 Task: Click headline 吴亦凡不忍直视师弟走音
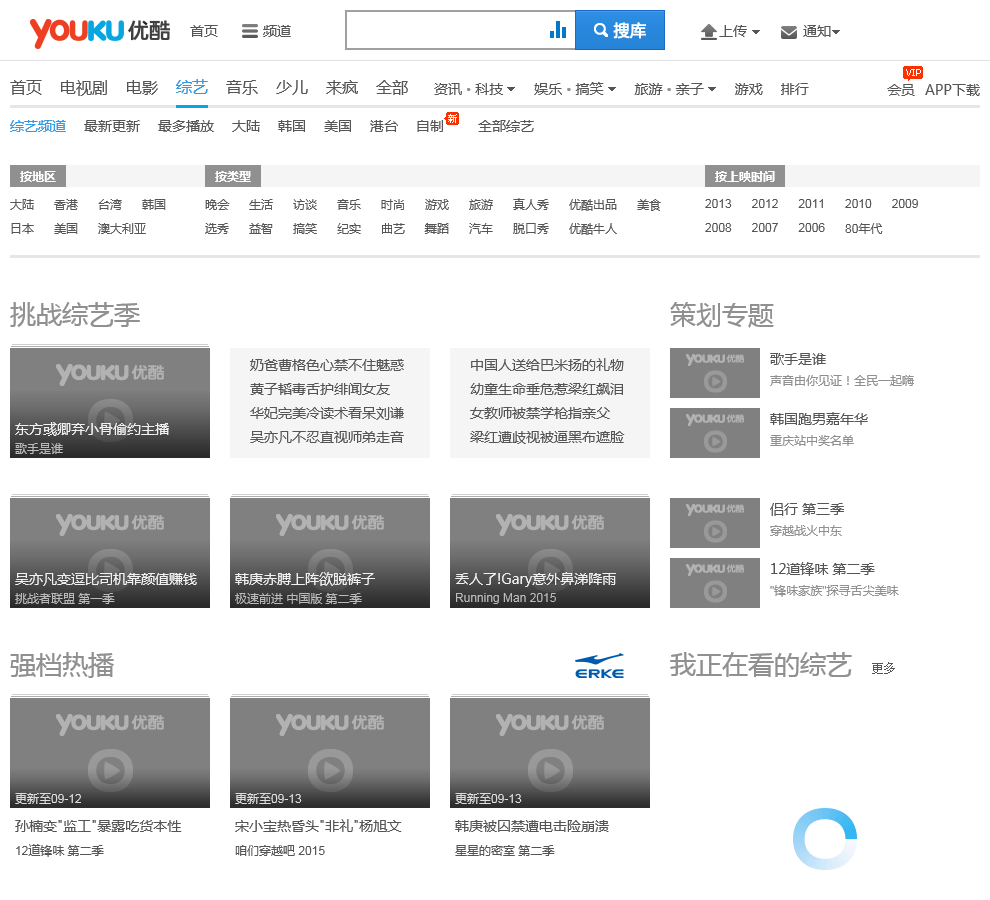(326, 437)
